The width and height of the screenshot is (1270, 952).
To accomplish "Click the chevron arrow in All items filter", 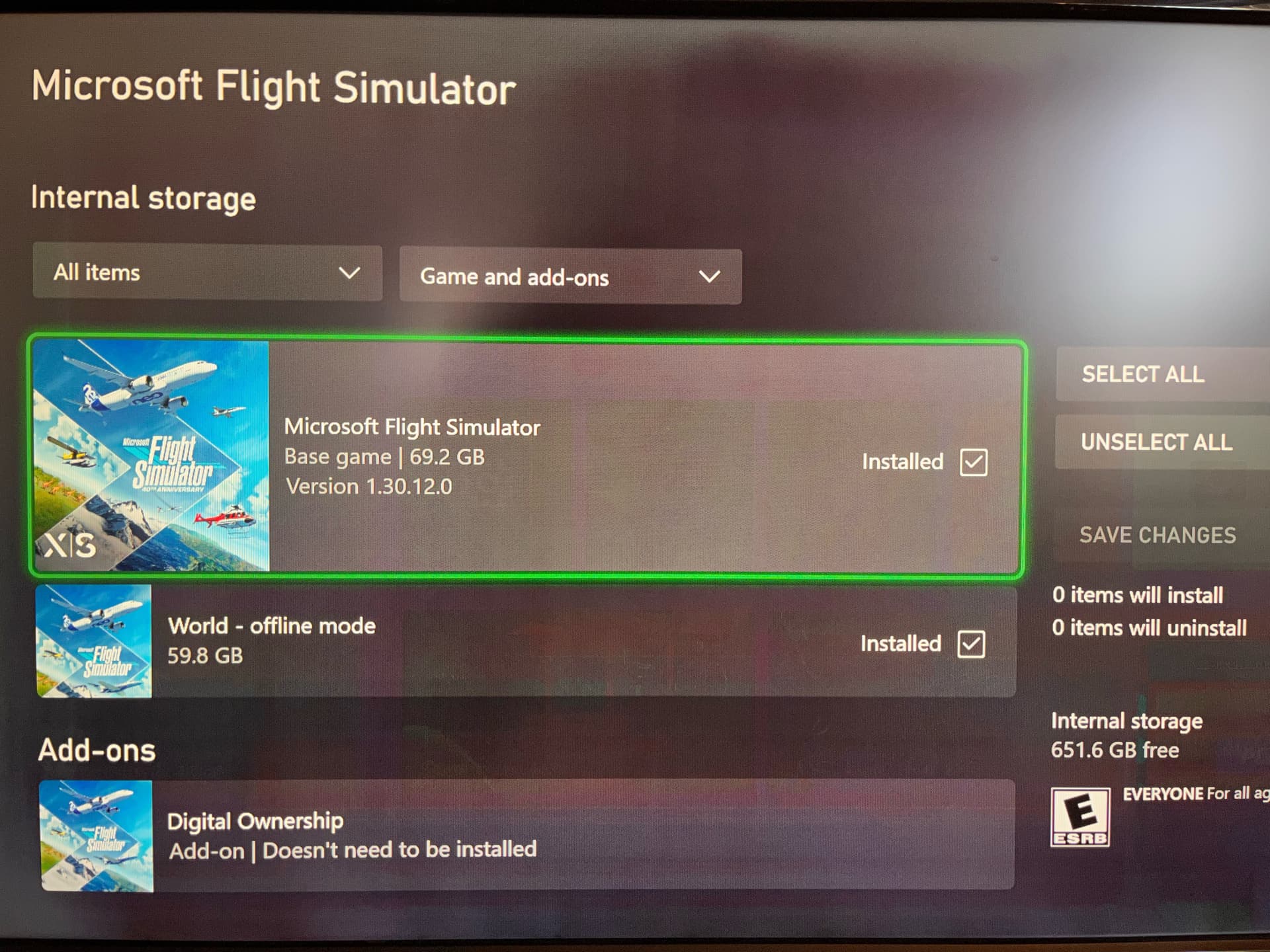I will tap(349, 272).
